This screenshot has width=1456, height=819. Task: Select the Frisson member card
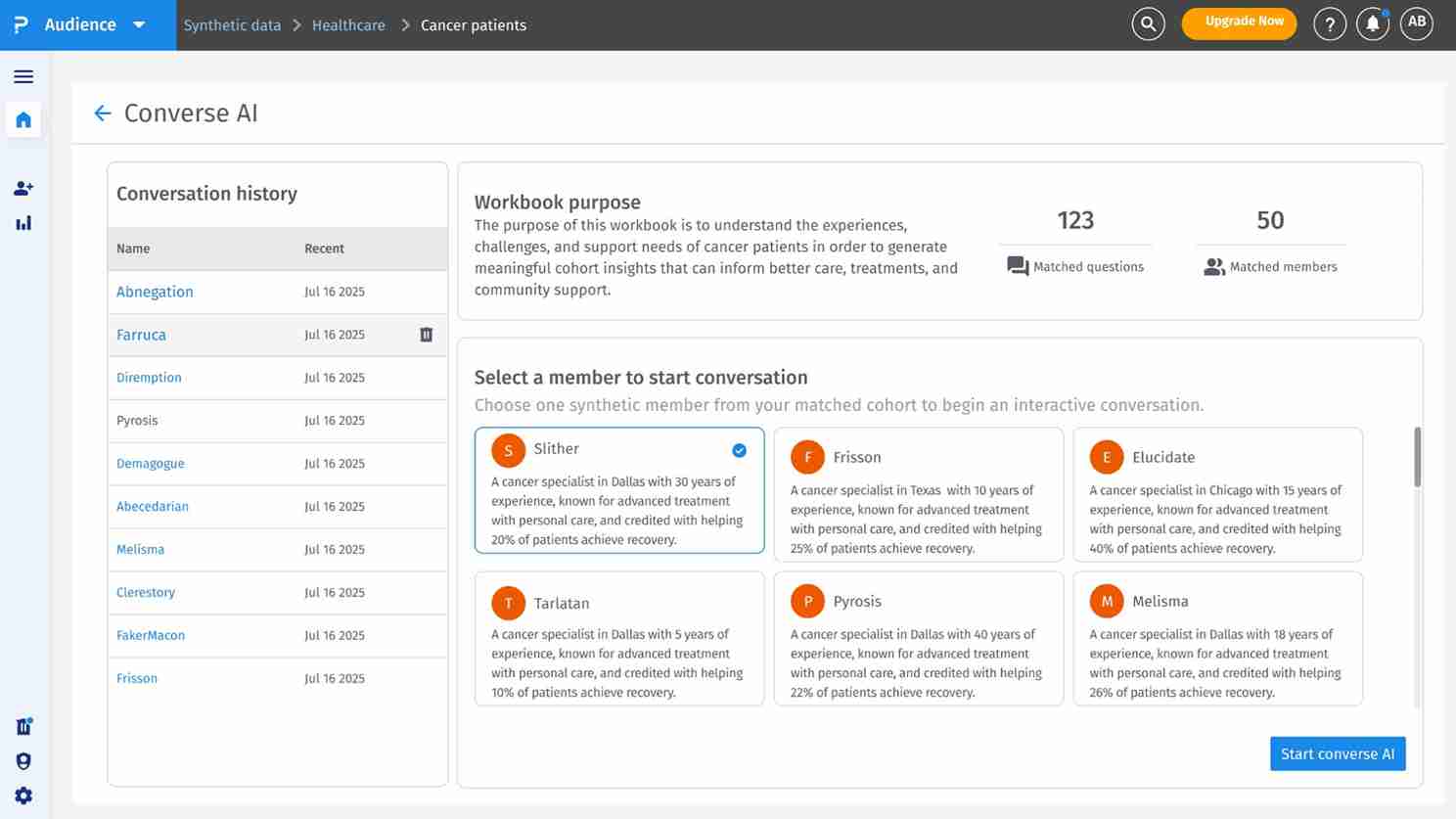[918, 495]
